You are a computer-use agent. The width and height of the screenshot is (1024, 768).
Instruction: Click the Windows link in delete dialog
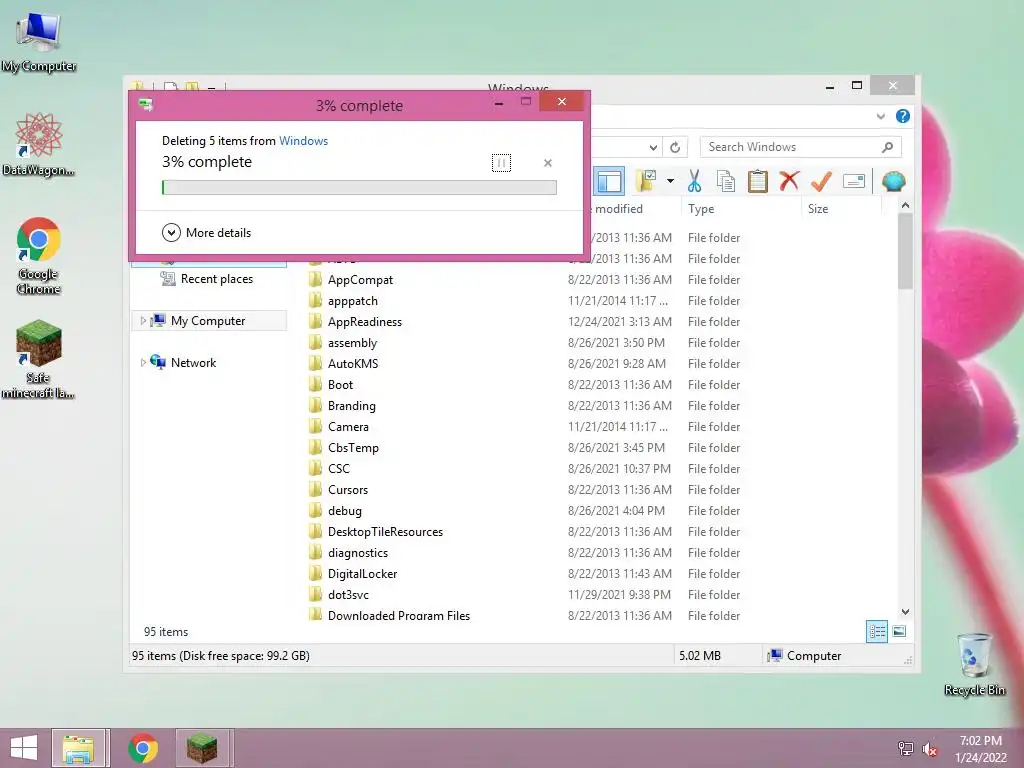pyautogui.click(x=304, y=140)
